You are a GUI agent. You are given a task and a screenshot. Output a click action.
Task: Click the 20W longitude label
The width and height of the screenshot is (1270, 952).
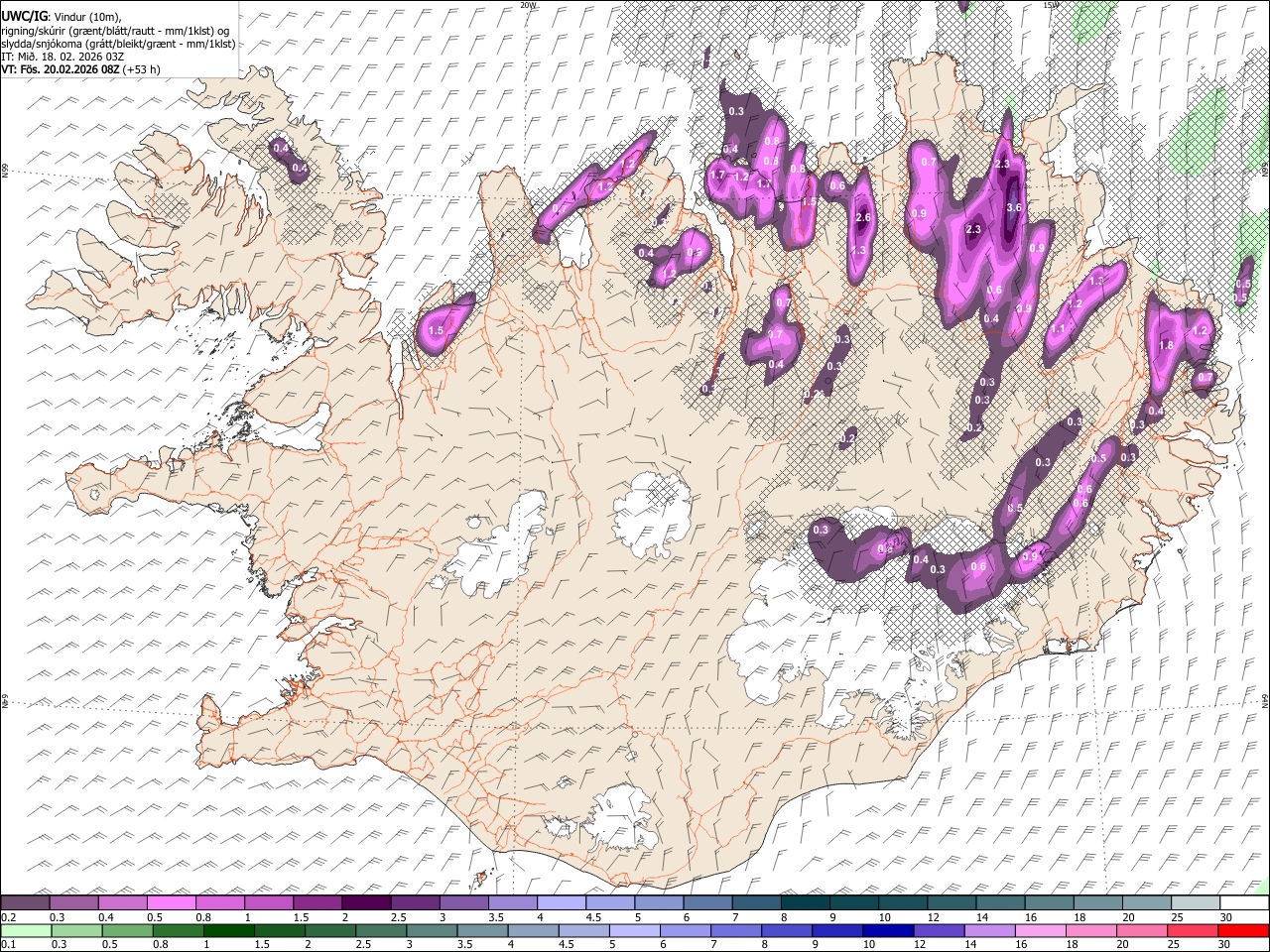pos(528,5)
